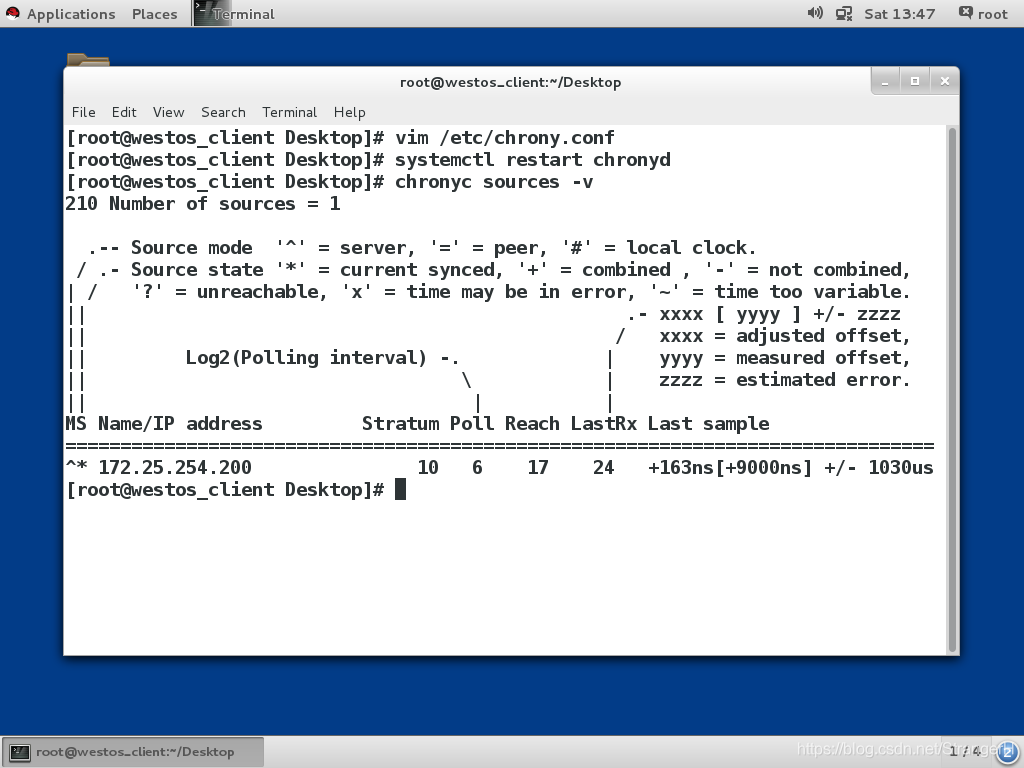Open the Terminal menu in menubar
This screenshot has width=1024, height=768.
[289, 112]
